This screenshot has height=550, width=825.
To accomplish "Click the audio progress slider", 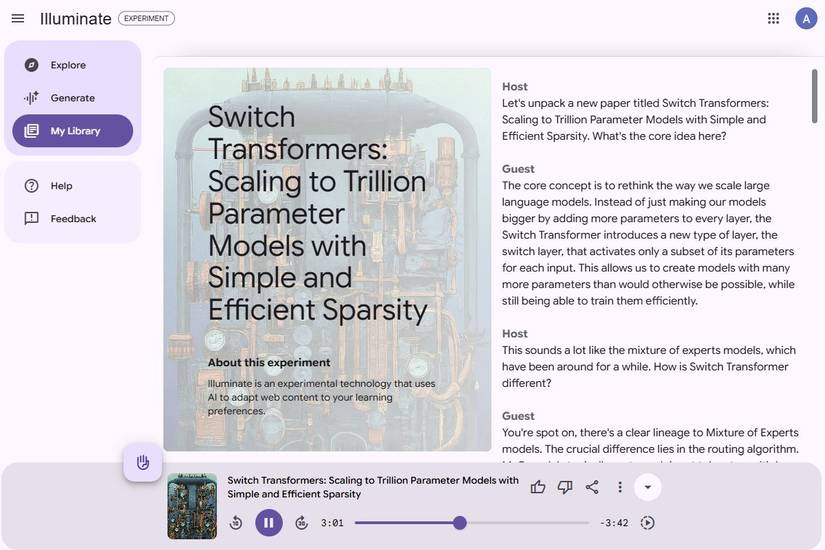I will [x=472, y=523].
